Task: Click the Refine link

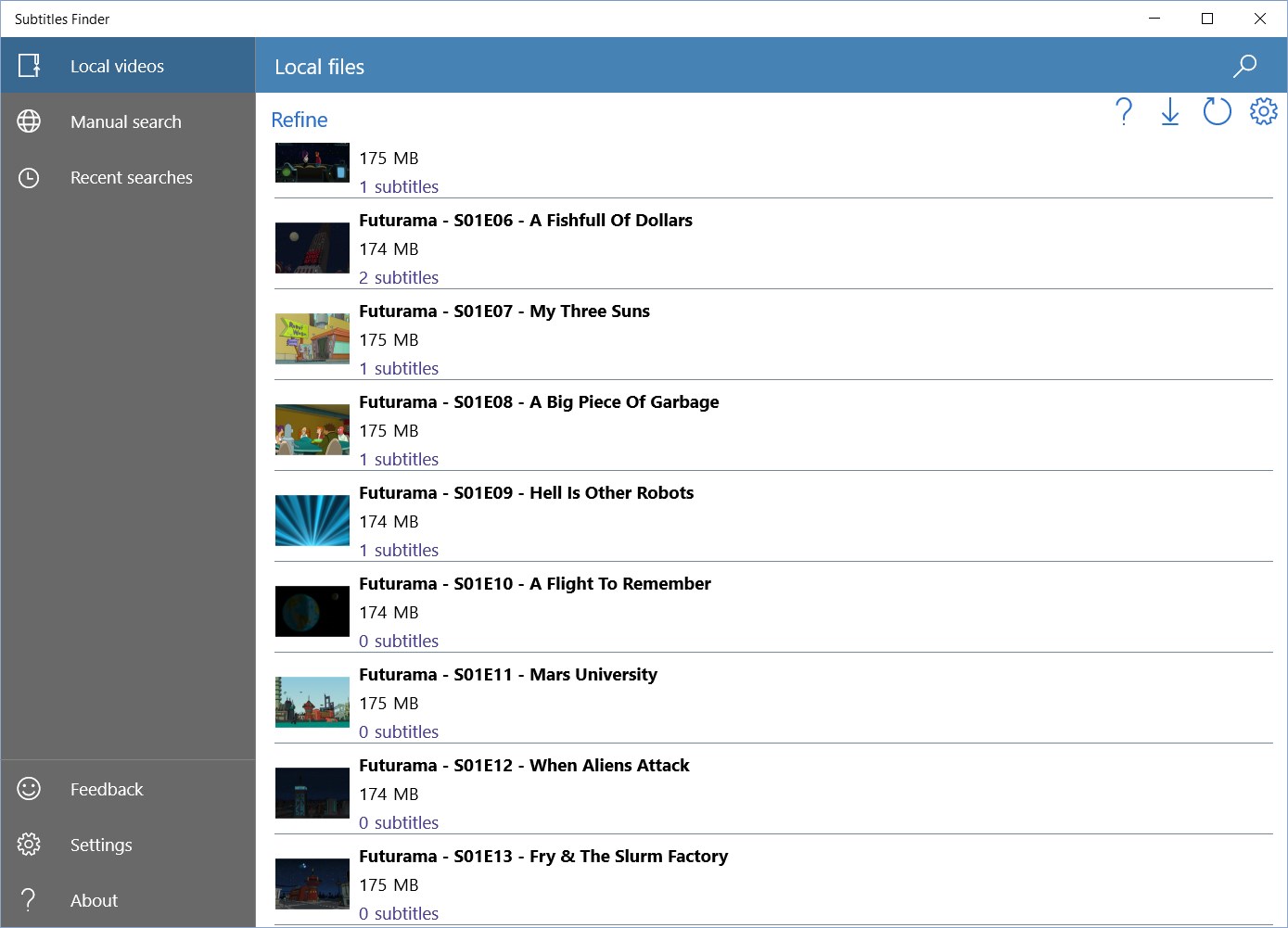Action: 300,120
